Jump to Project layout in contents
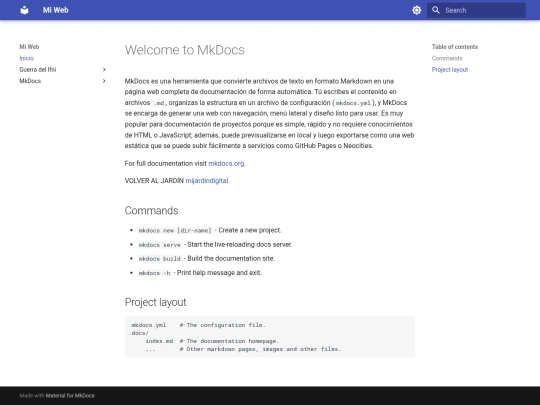This screenshot has height=405, width=540. point(450,70)
